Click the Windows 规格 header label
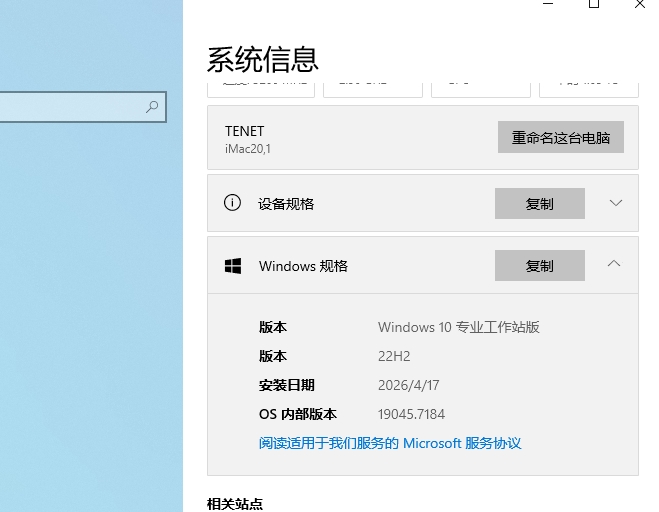 click(303, 266)
